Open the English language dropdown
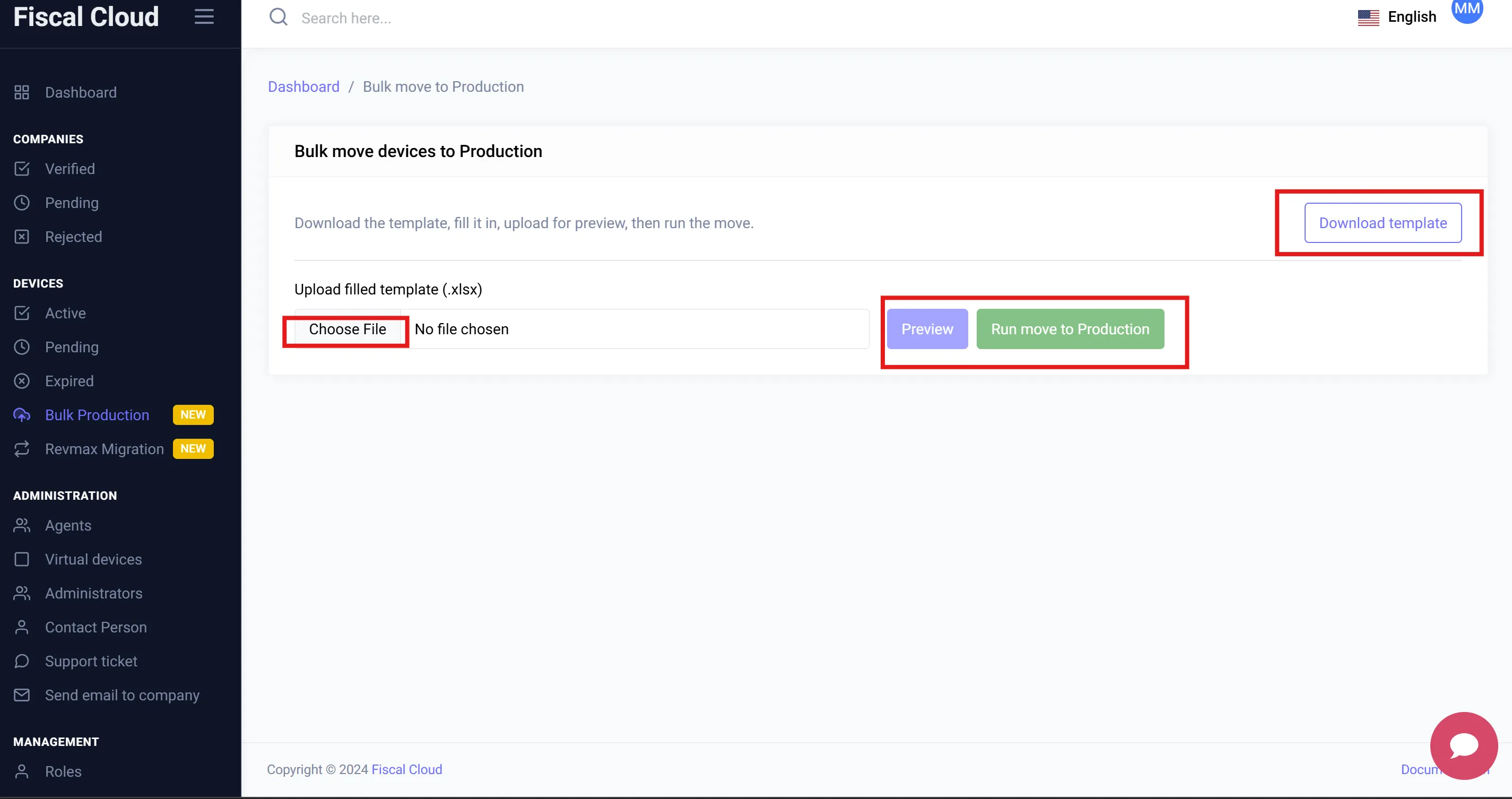Image resolution: width=1512 pixels, height=799 pixels. 1412,17
